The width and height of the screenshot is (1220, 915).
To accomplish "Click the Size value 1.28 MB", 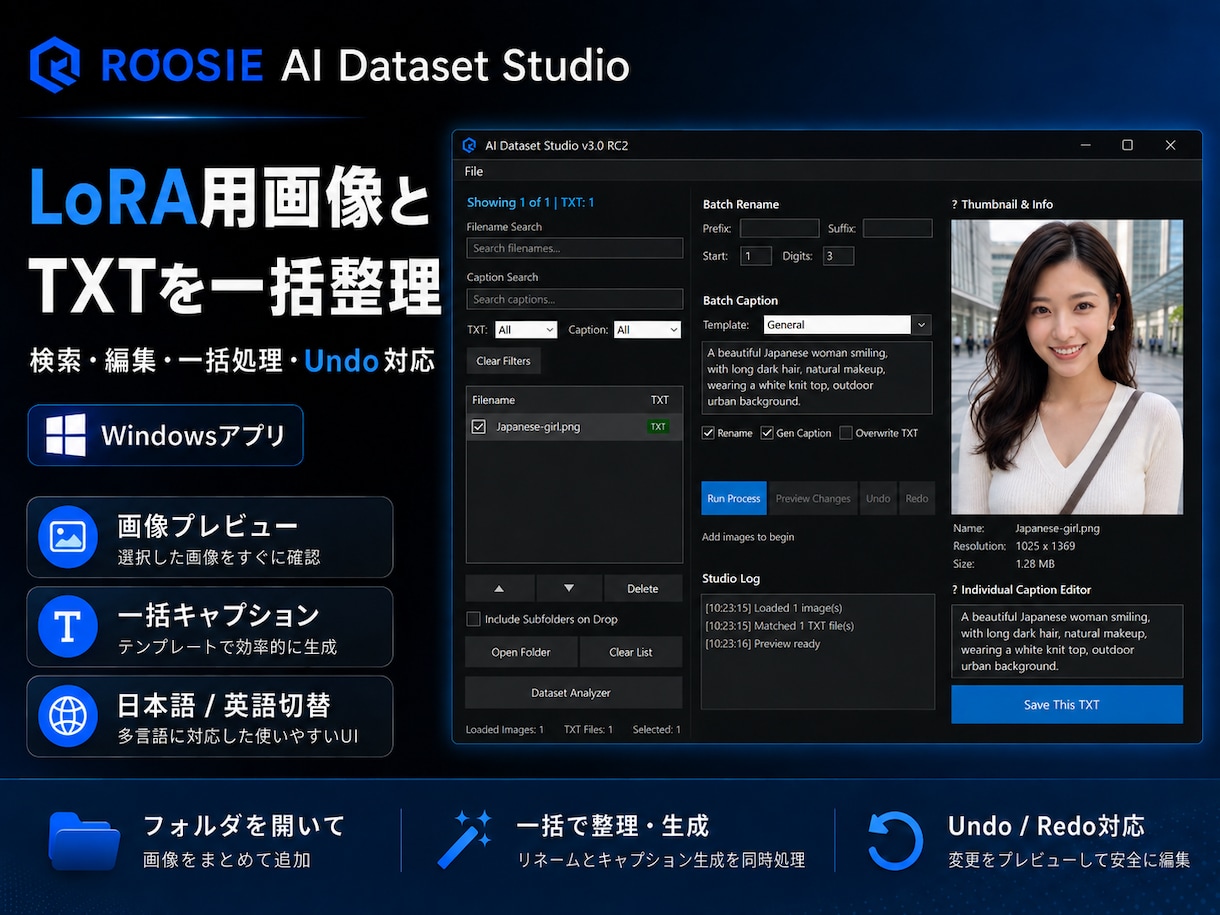I will pyautogui.click(x=1036, y=564).
